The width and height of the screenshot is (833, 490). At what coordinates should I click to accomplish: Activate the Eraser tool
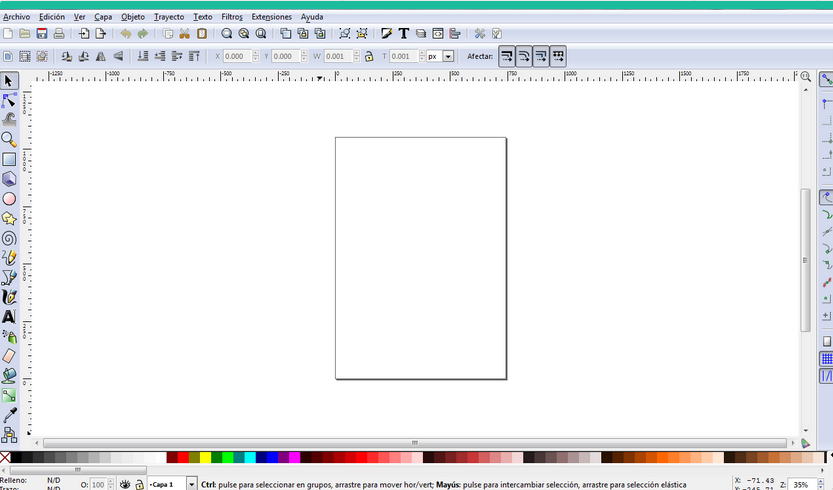click(9, 356)
